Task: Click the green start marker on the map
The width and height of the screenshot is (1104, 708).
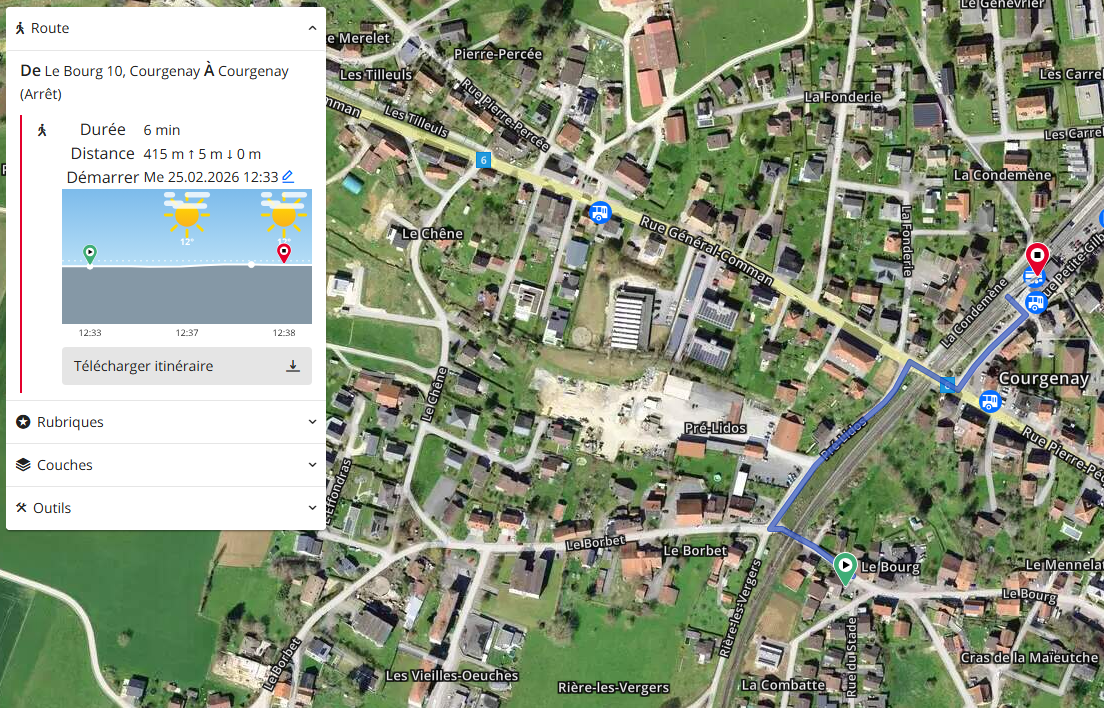Action: 845,568
